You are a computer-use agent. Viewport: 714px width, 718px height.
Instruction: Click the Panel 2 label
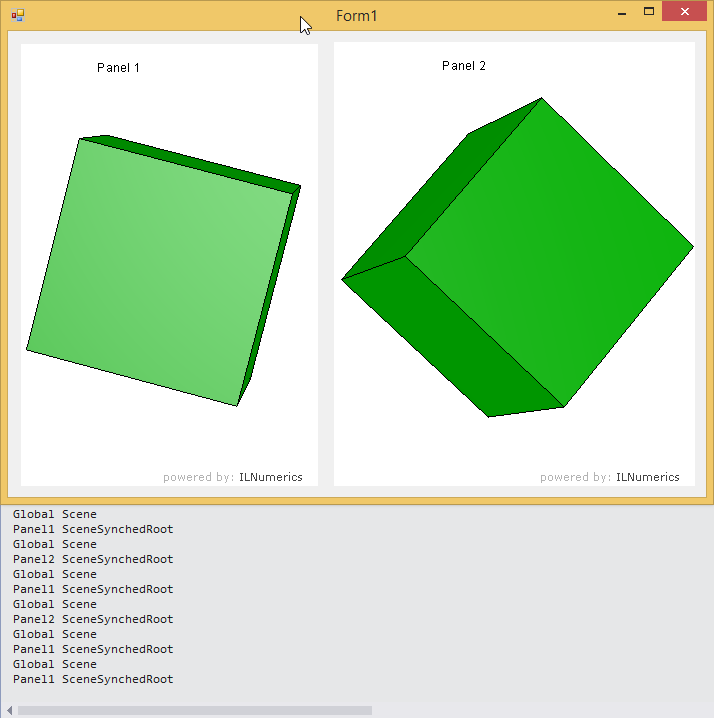coord(463,66)
